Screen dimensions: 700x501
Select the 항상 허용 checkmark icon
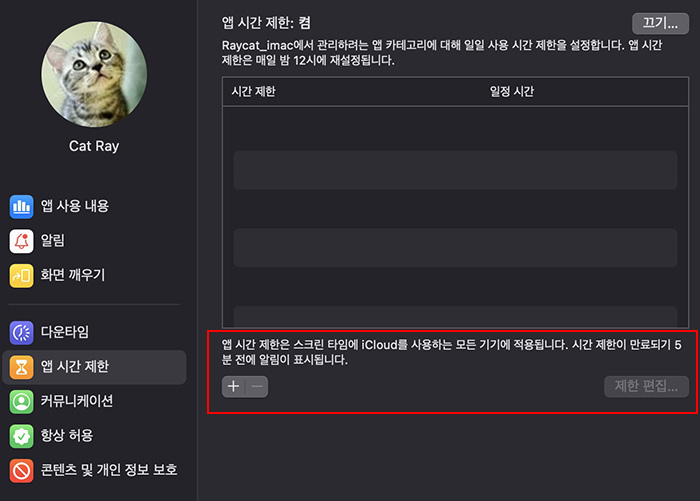[x=21, y=436]
